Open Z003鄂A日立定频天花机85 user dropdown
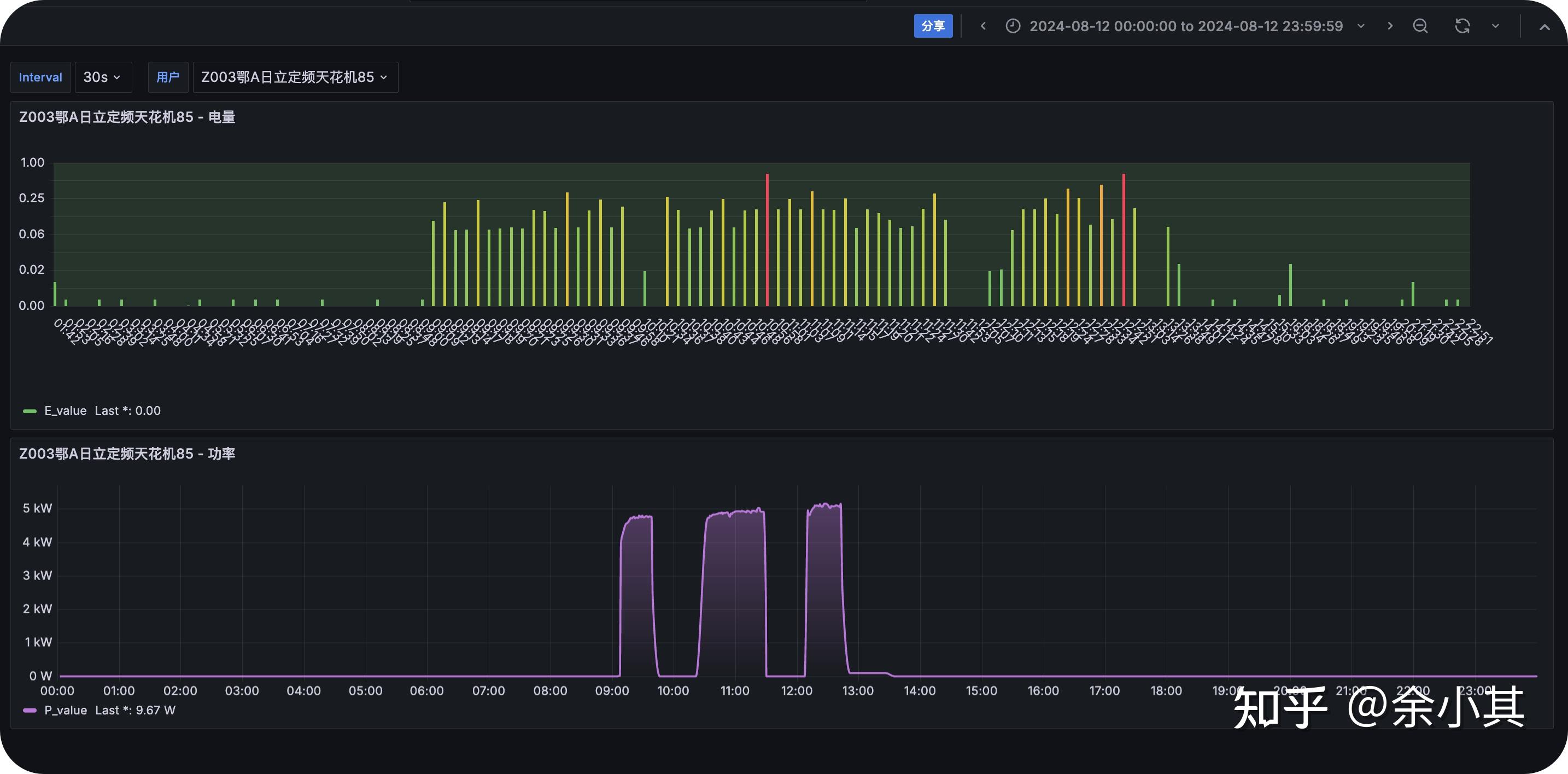1568x774 pixels. point(295,77)
